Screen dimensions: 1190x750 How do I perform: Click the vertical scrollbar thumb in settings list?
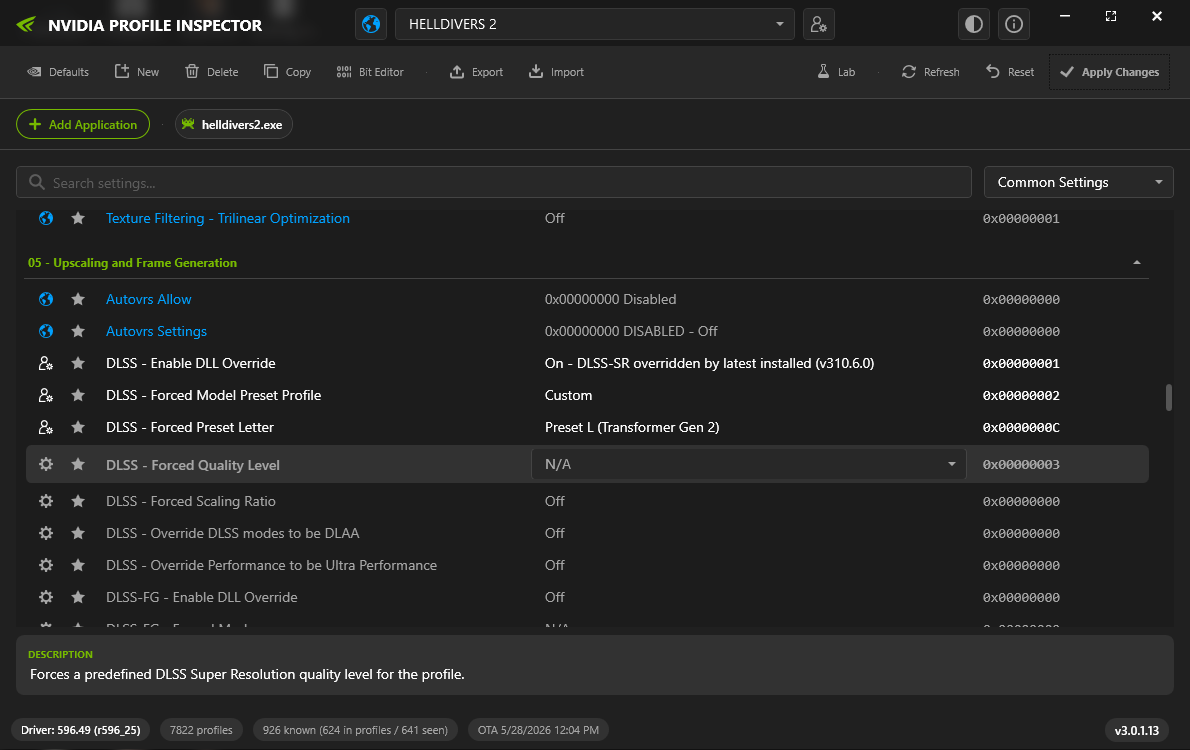[x=1168, y=398]
